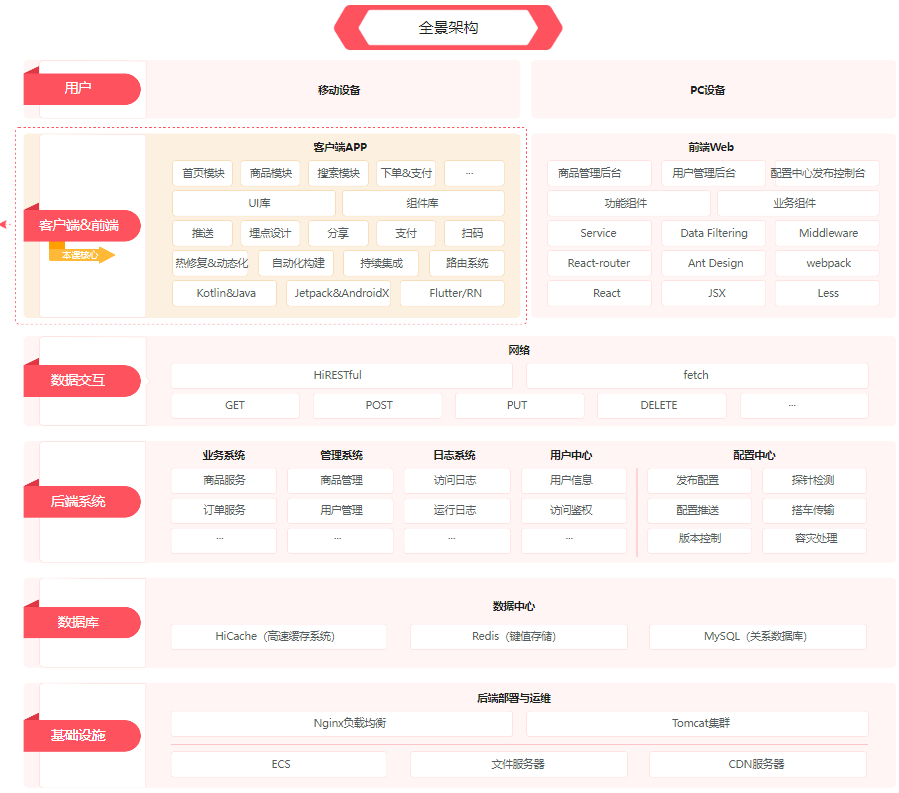899x793 pixels.
Task: Click the fetch block under 网络
Action: click(x=697, y=375)
